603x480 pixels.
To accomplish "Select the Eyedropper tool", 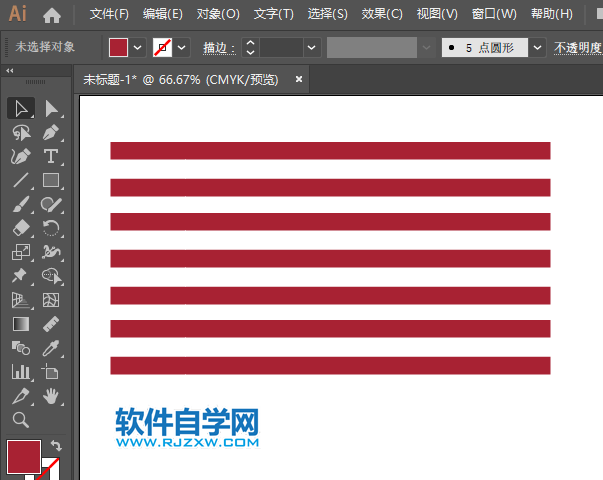I will (51, 348).
